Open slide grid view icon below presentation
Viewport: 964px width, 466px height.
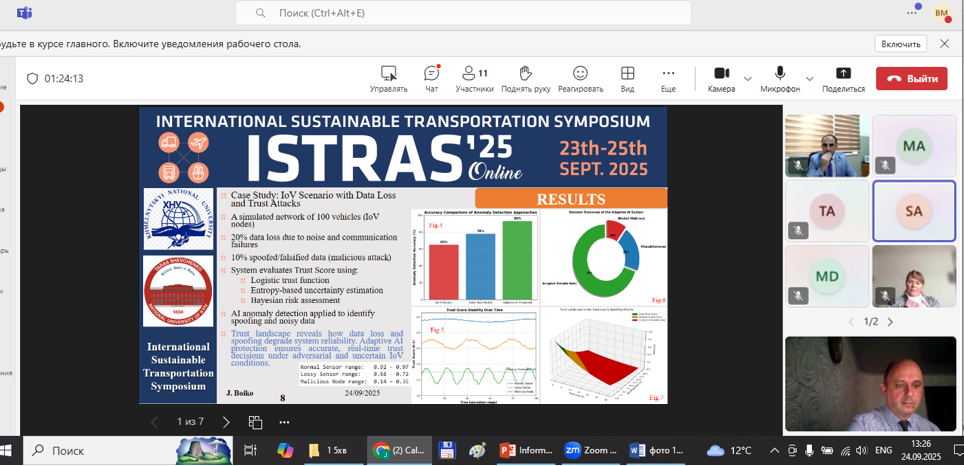255,422
